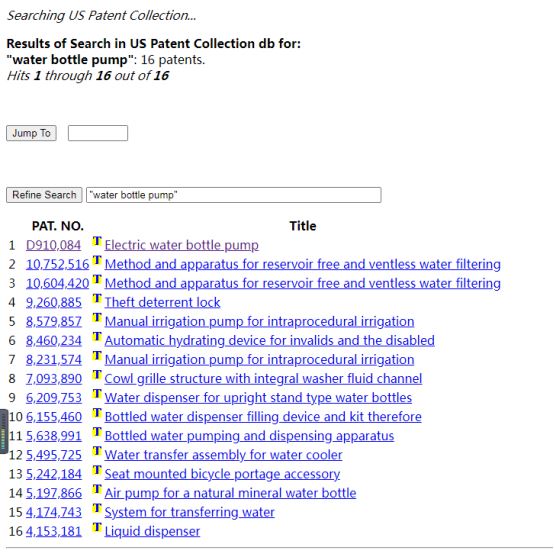Open patent number 5,197,866
Screen dimensions: 554x557
point(54,493)
